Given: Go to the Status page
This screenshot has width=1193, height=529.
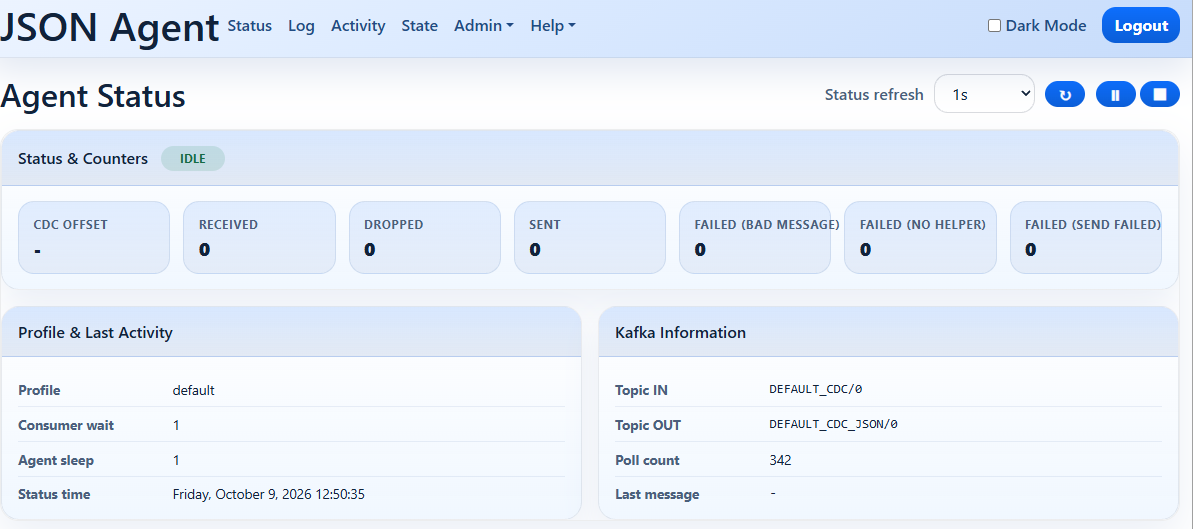Looking at the screenshot, I should point(250,26).
